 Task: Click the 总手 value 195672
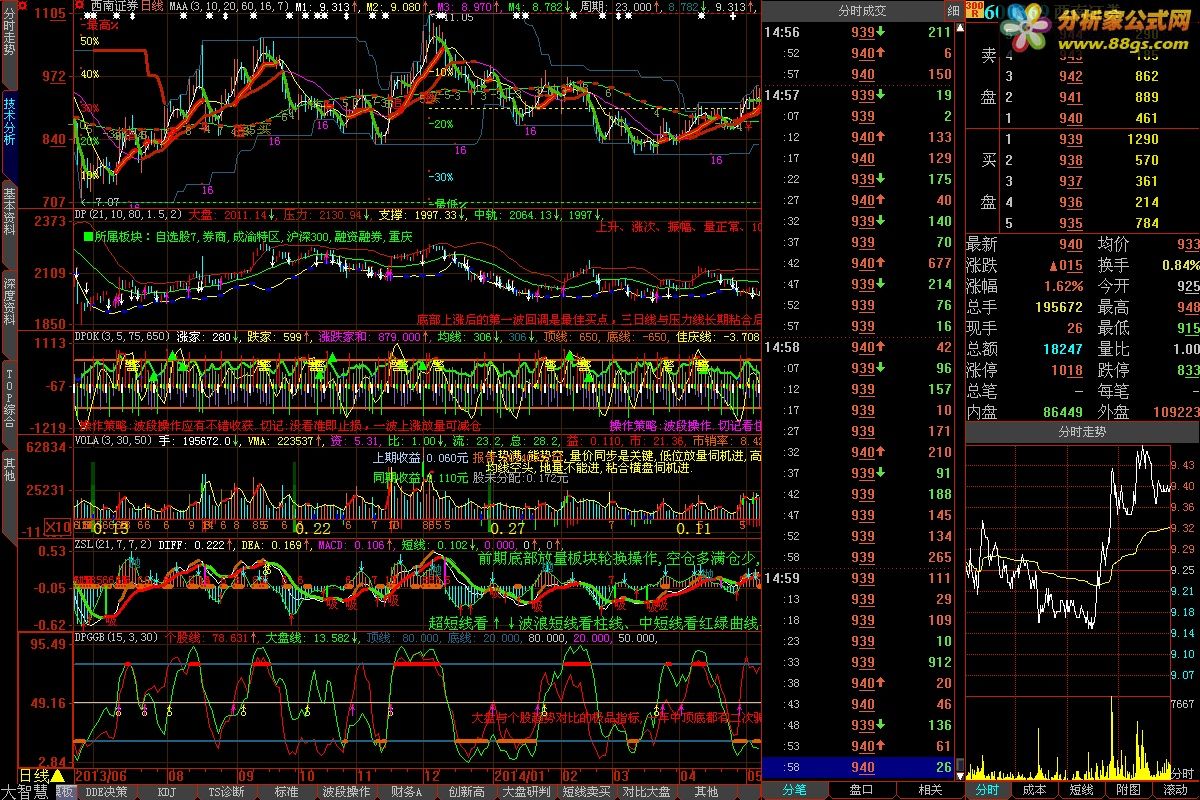pyautogui.click(x=1058, y=307)
